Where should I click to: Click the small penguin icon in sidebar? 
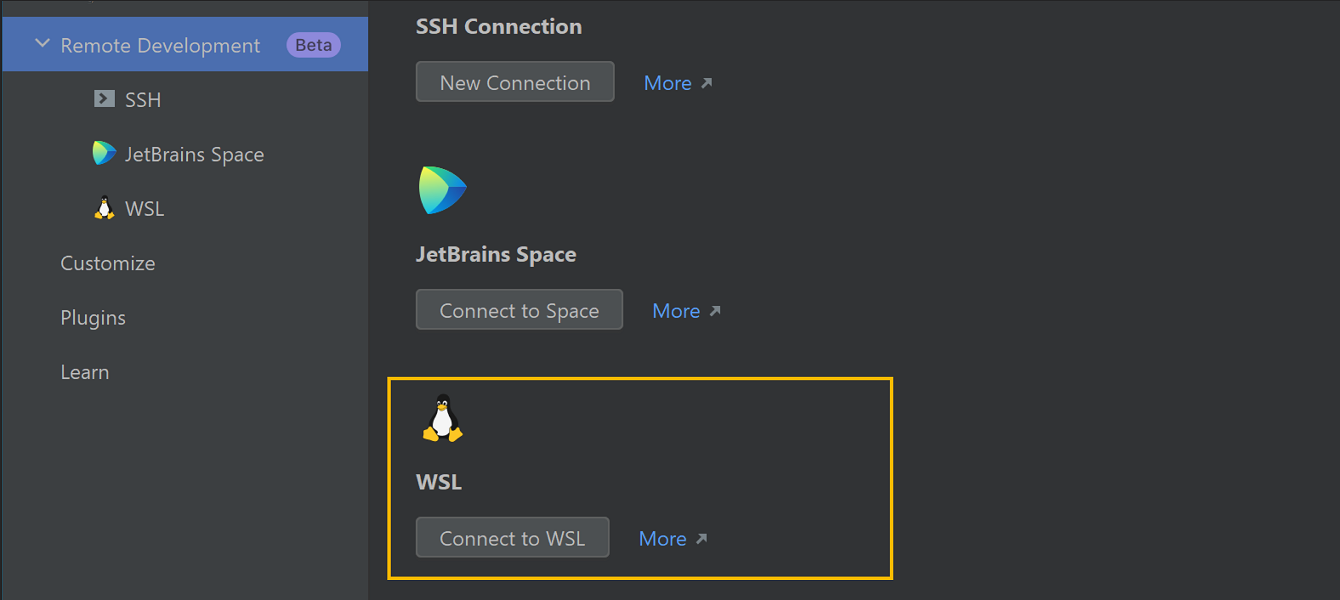[x=104, y=208]
